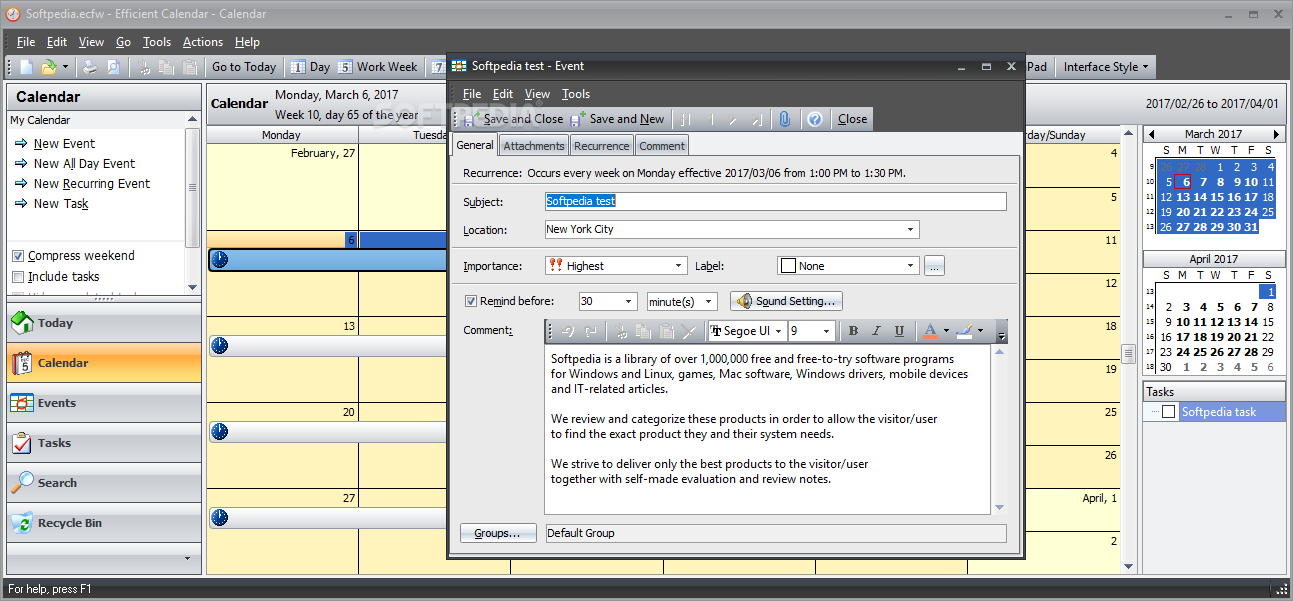The height and width of the screenshot is (601, 1293).
Task: Click the highlight color swatch
Action: click(964, 331)
